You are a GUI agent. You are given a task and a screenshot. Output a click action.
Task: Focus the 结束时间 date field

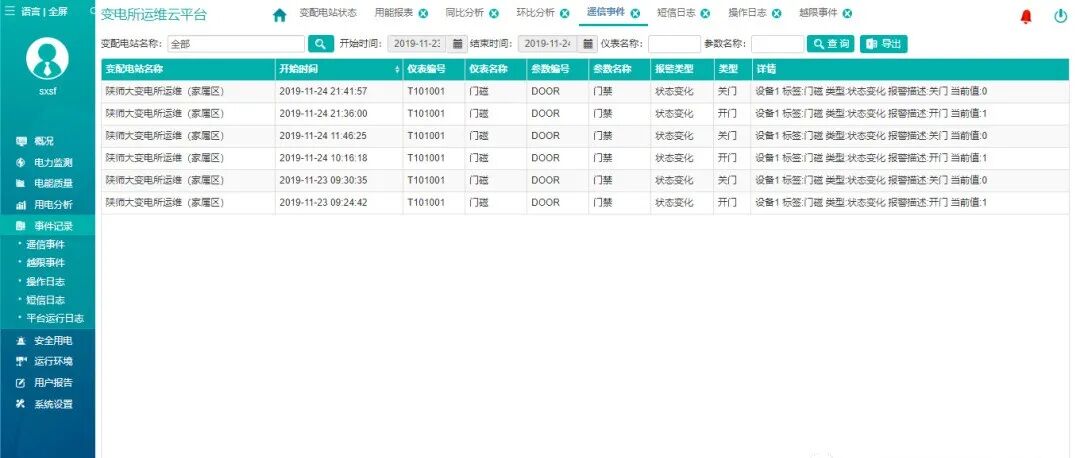(x=548, y=44)
